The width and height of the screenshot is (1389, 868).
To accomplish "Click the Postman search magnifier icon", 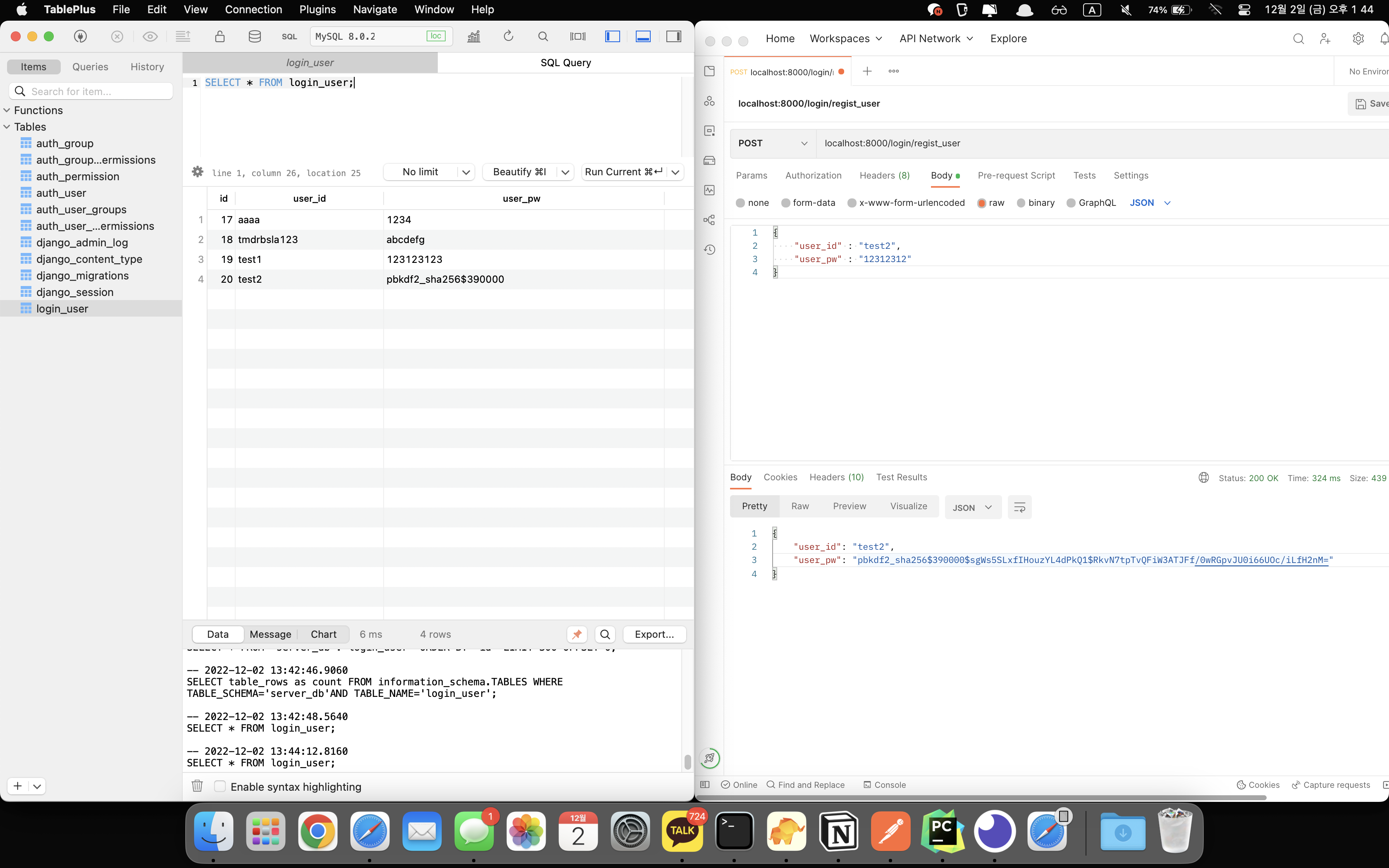I will (x=1298, y=38).
